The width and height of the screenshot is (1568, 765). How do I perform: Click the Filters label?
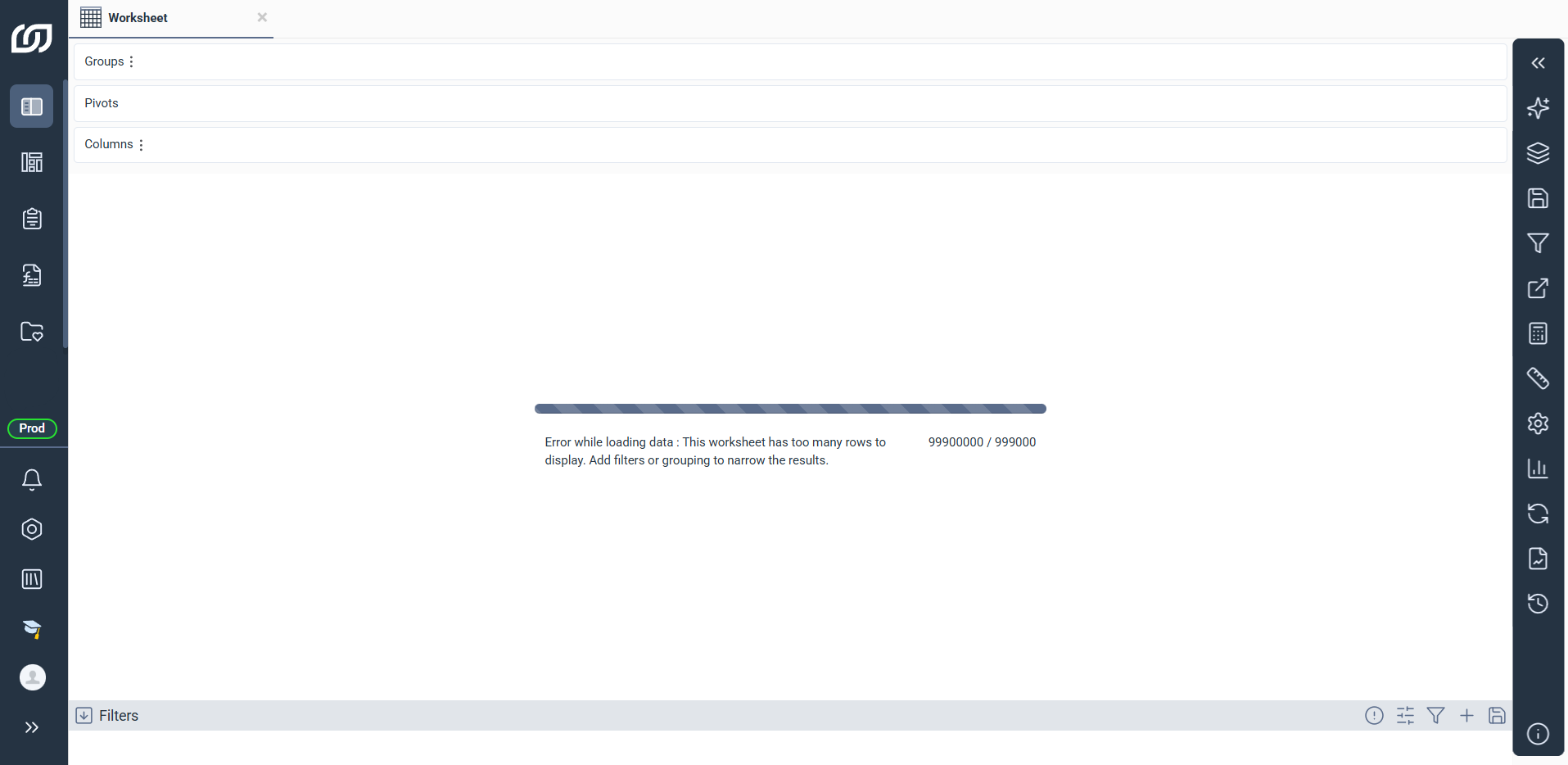(x=119, y=716)
